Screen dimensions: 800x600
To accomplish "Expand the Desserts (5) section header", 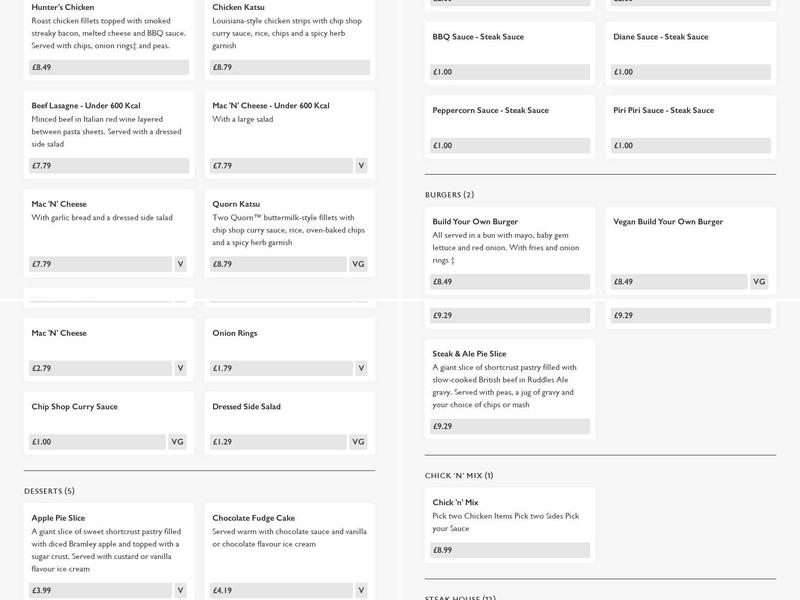I will click(49, 491).
